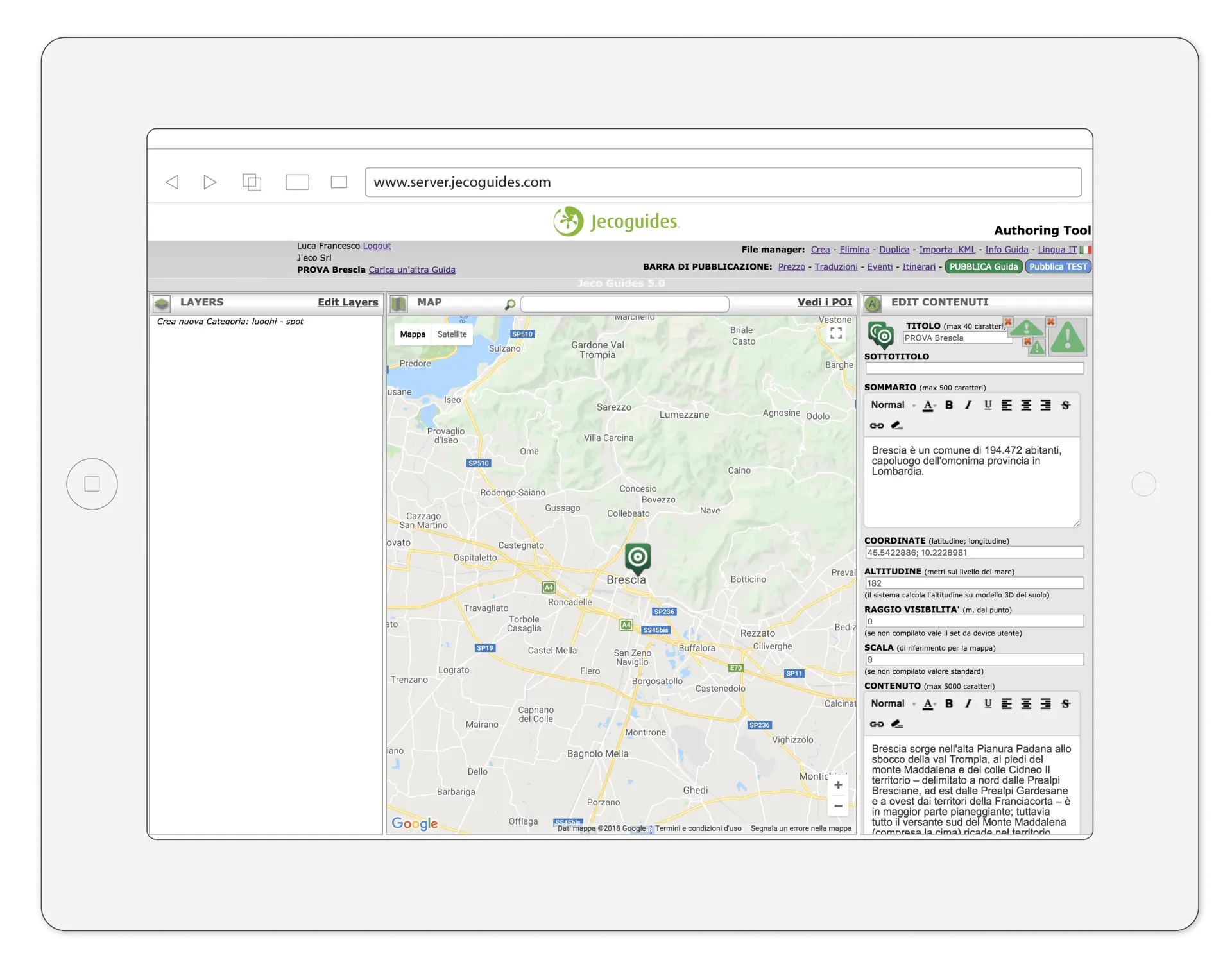Select the Mappa map type
This screenshot has width=1232, height=969.
pos(413,334)
